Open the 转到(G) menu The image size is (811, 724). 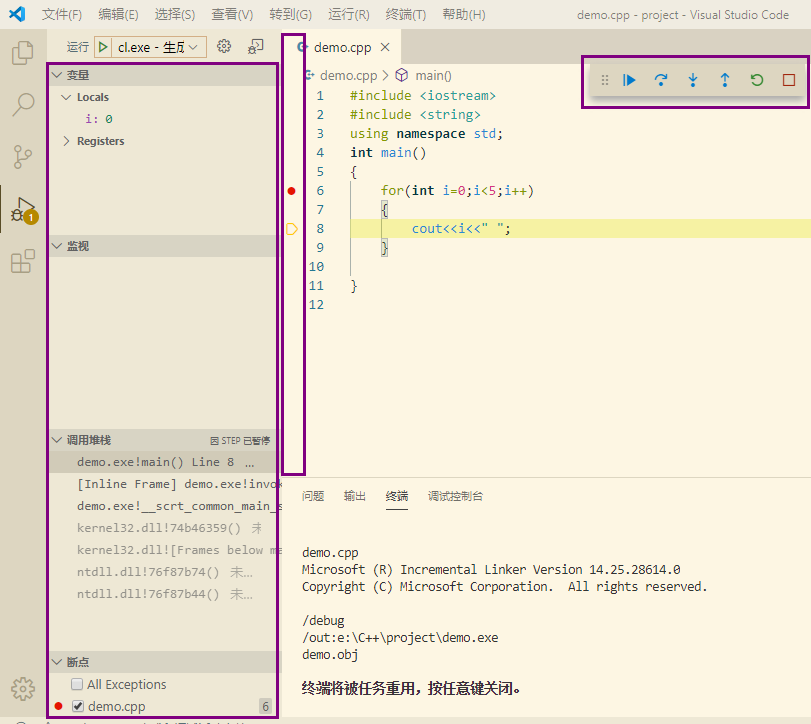point(291,14)
